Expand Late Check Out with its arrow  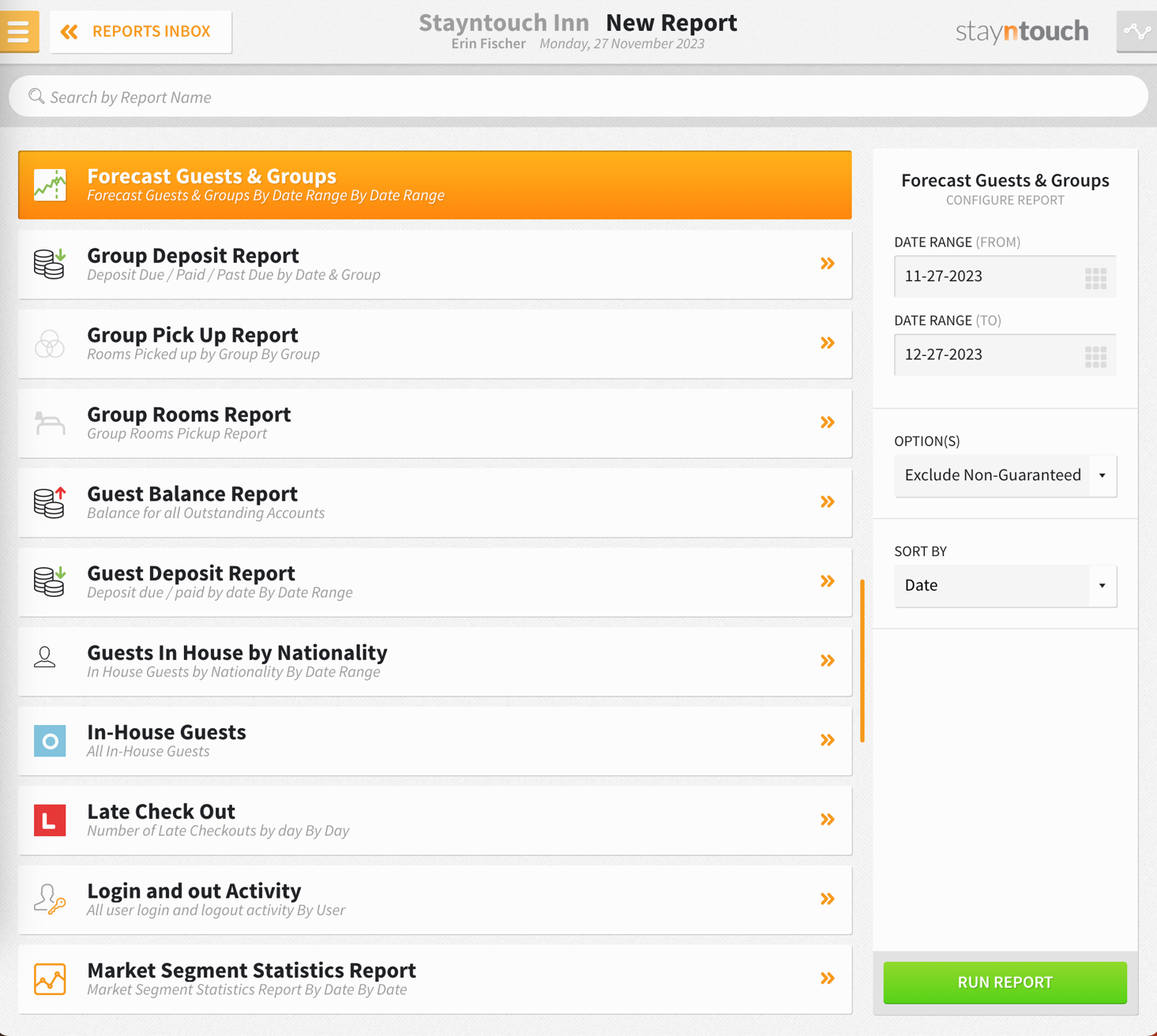point(828,820)
